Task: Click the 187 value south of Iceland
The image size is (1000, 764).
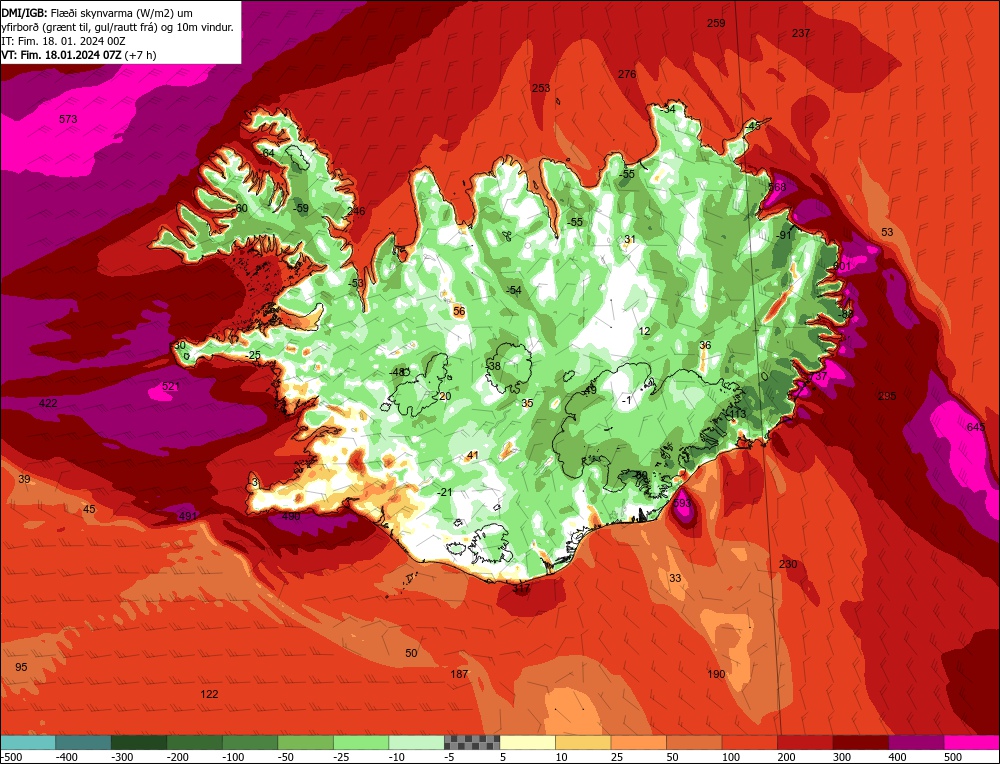Action: coord(459,673)
